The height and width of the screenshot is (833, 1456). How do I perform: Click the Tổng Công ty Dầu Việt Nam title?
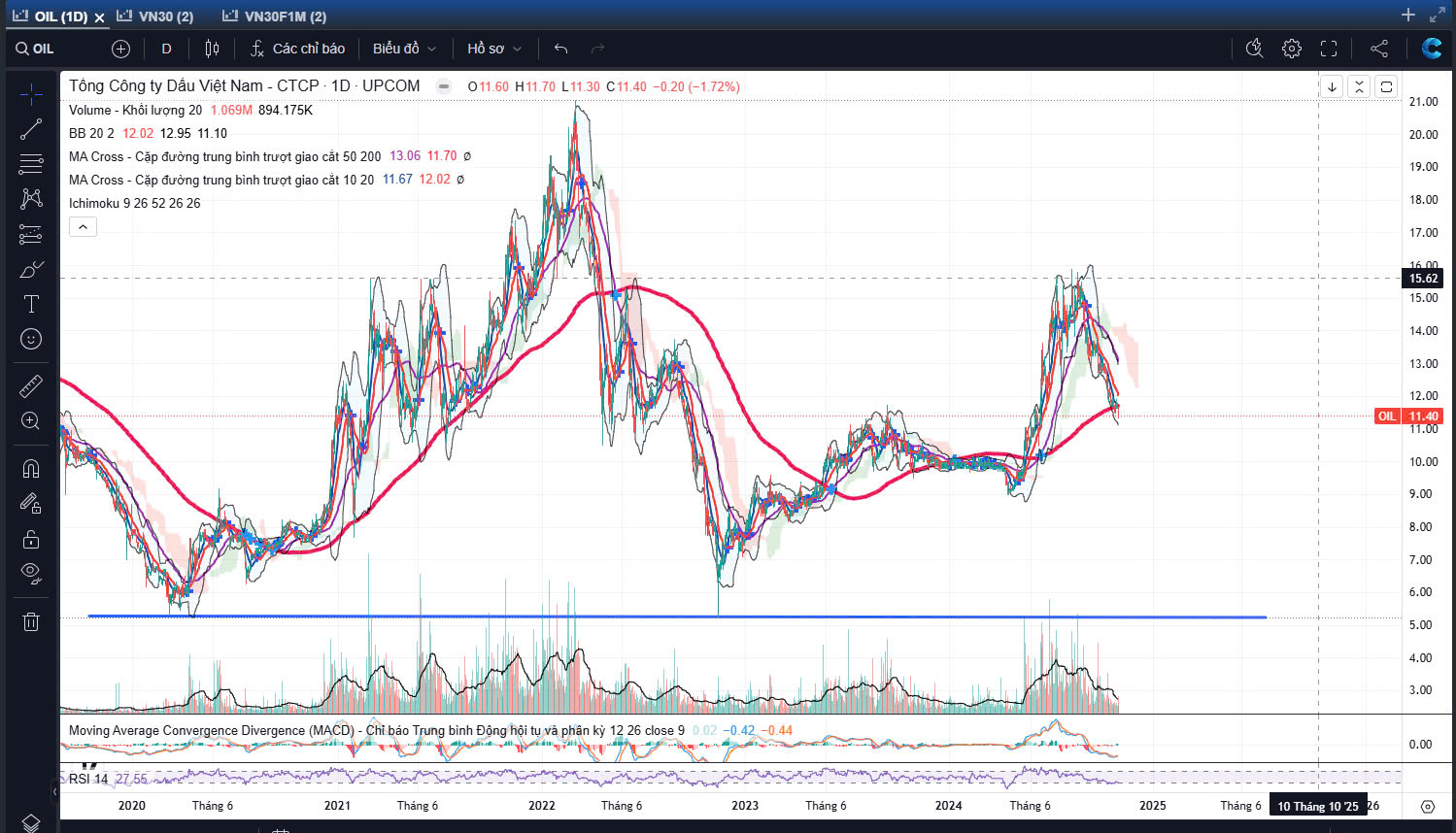tap(244, 86)
